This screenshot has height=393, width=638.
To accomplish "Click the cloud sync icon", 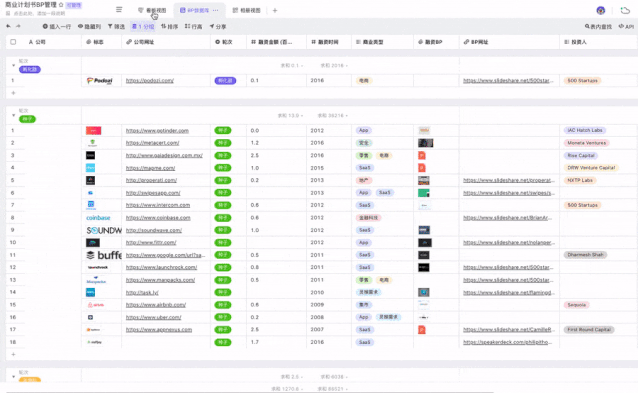I will coord(625,11).
